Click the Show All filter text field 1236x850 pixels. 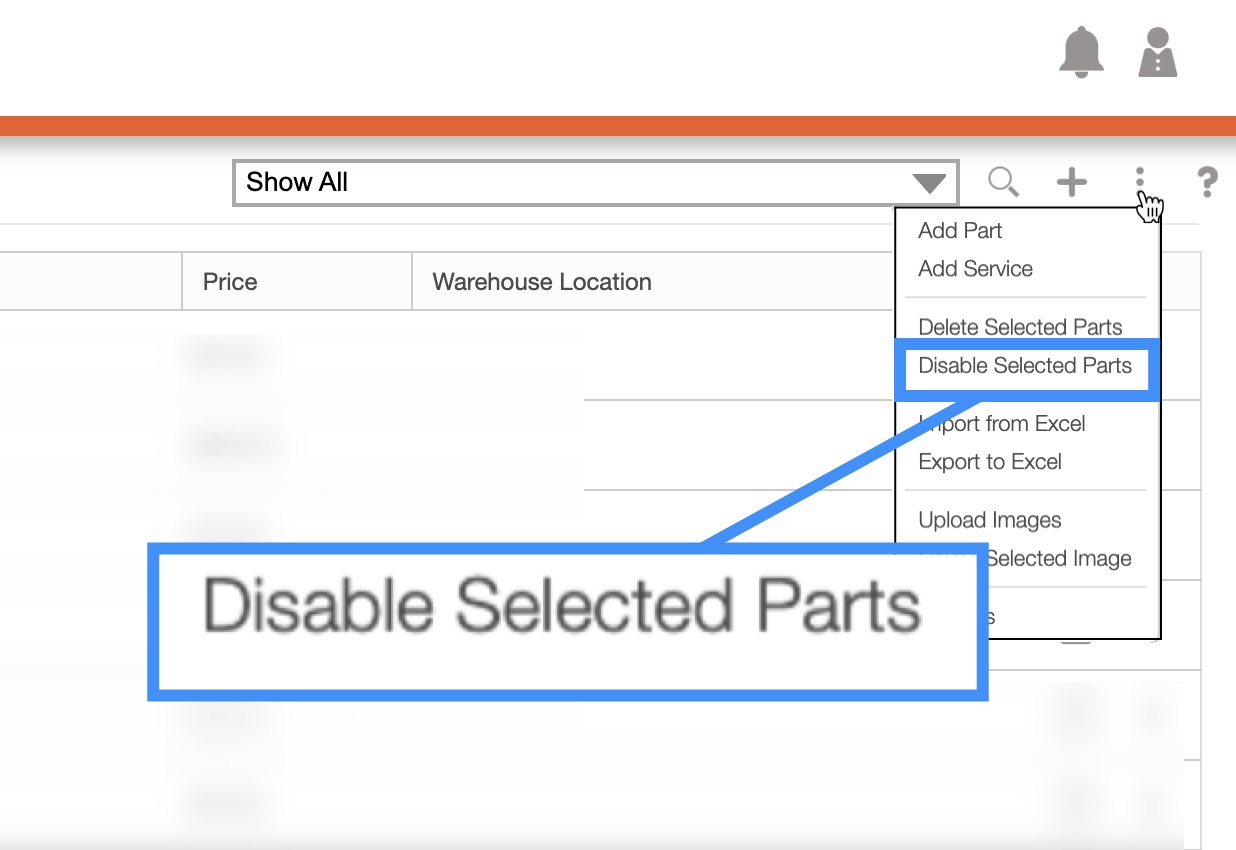[x=570, y=183]
